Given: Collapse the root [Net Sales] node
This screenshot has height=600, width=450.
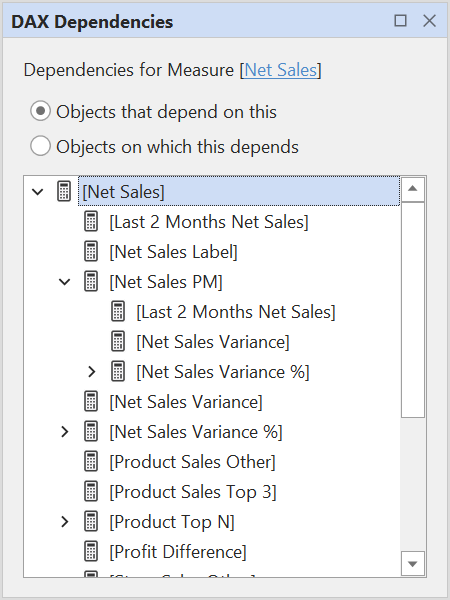Looking at the screenshot, I should coord(38,192).
